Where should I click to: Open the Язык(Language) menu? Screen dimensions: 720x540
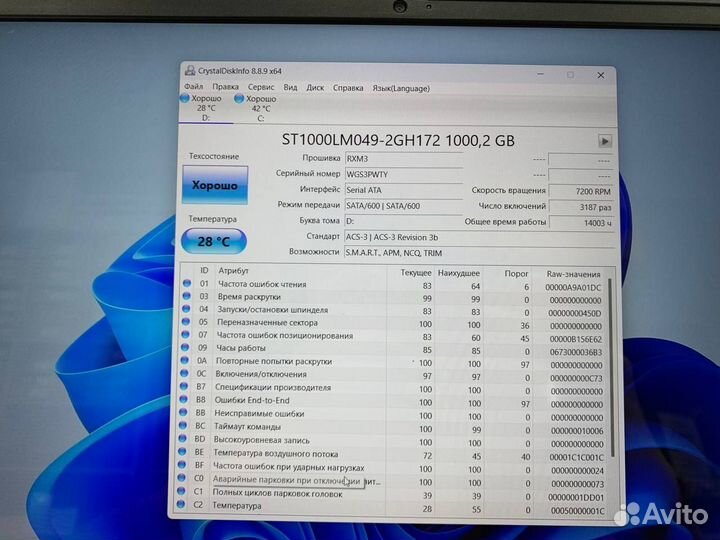[x=401, y=88]
